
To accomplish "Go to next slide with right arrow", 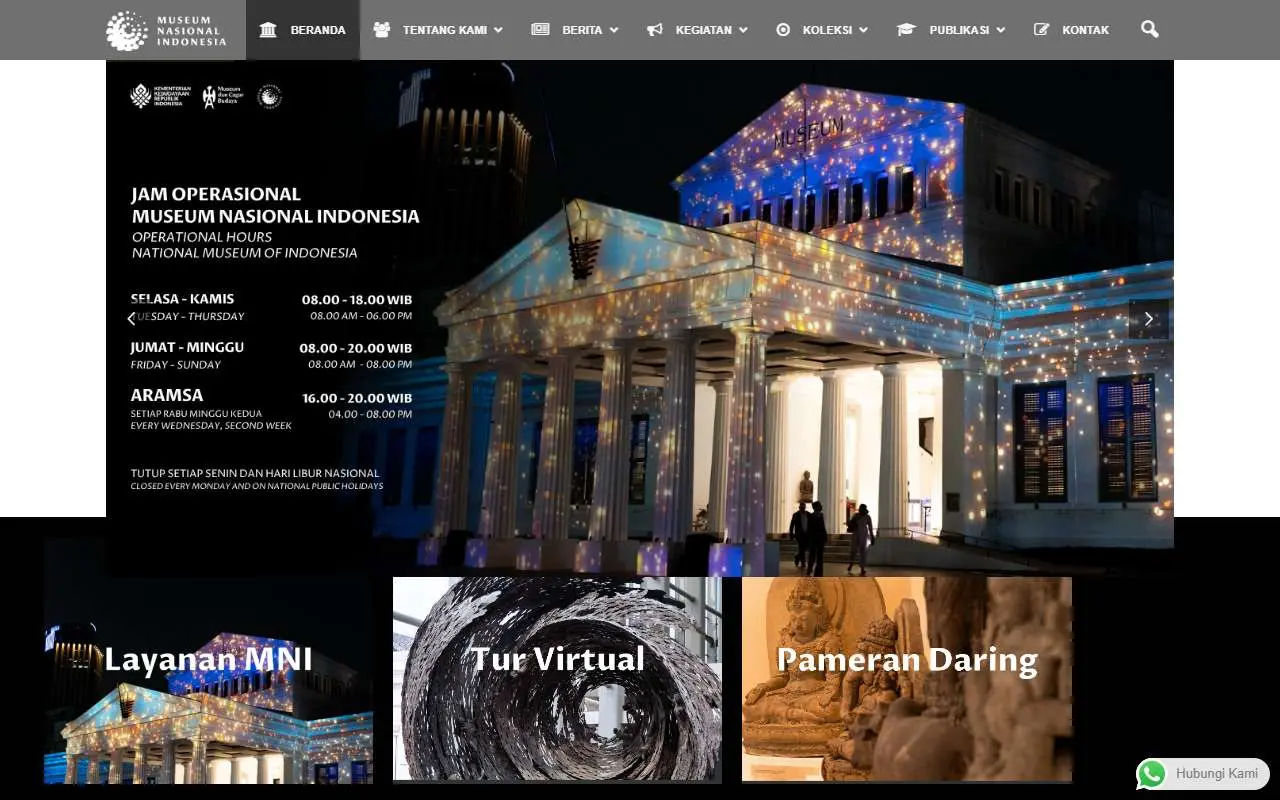I will coord(1149,319).
